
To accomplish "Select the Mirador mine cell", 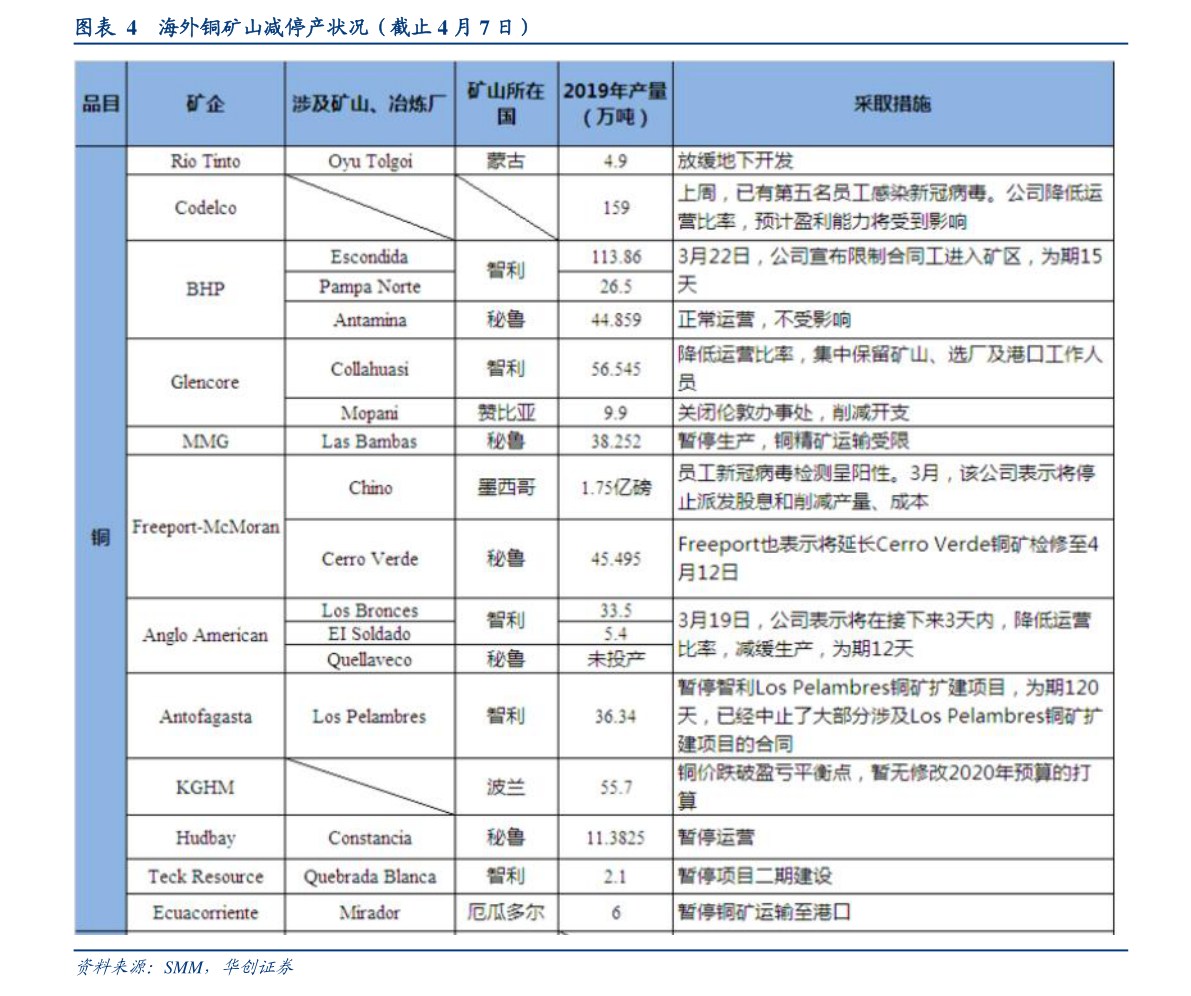I will coord(370,912).
